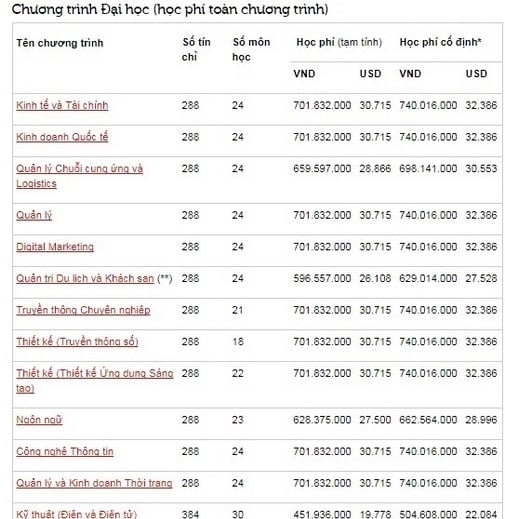Click the Số tín chỉ column header
This screenshot has height=519, width=505.
196,49
